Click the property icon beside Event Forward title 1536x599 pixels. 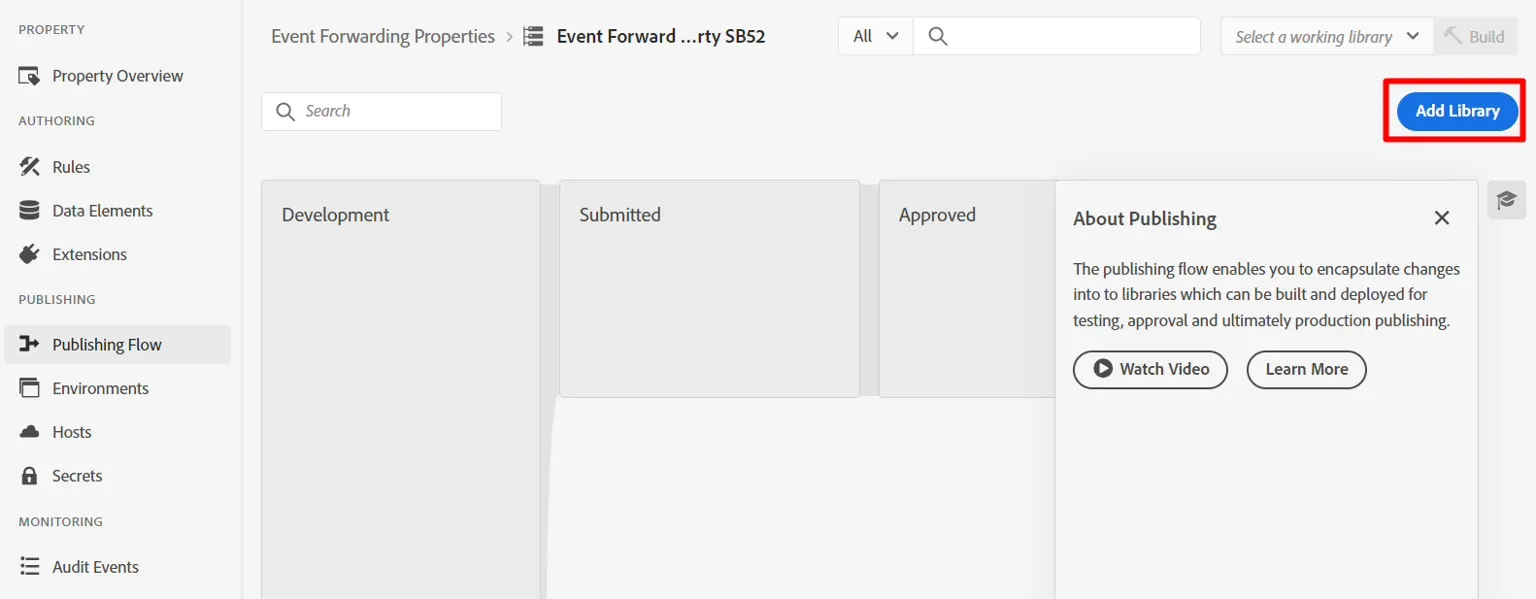534,37
